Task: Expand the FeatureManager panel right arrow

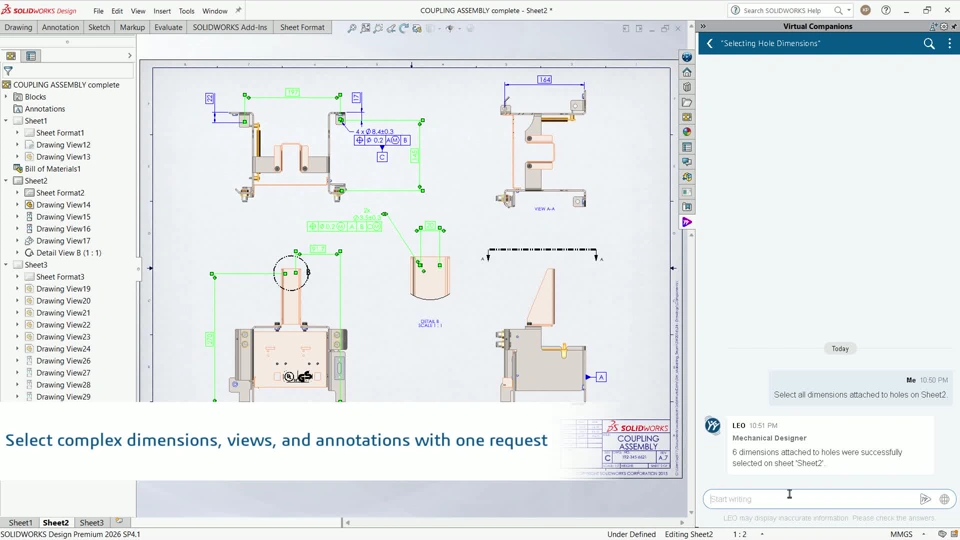Action: point(129,56)
